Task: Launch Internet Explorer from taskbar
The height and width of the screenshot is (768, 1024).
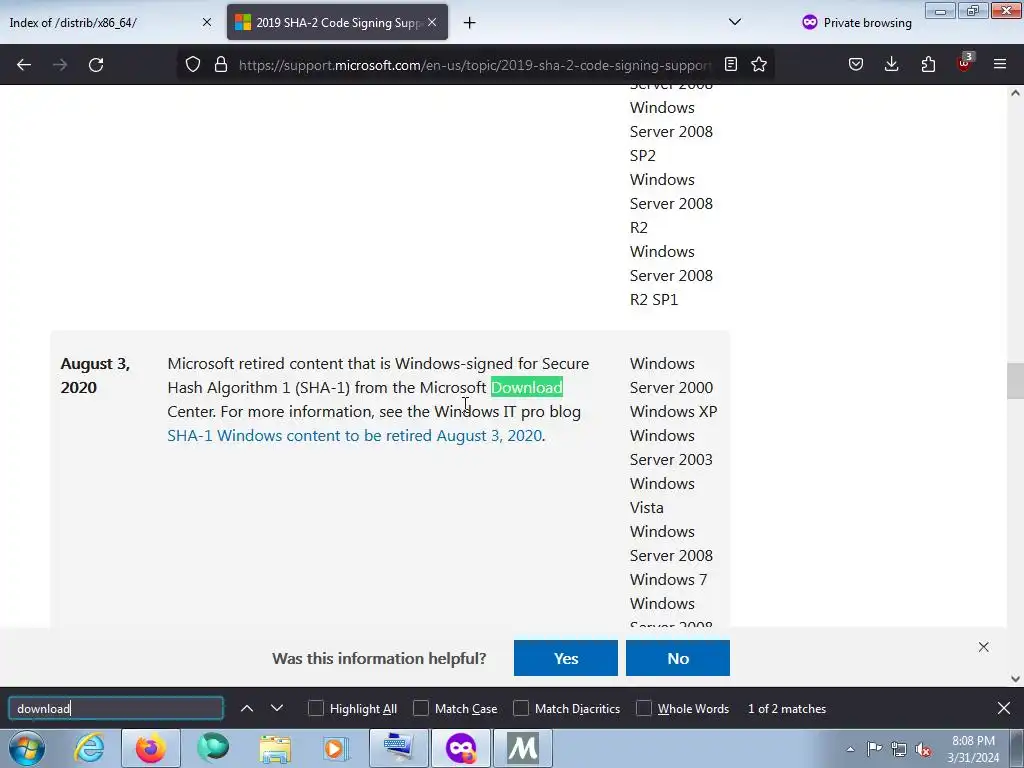Action: coord(89,748)
